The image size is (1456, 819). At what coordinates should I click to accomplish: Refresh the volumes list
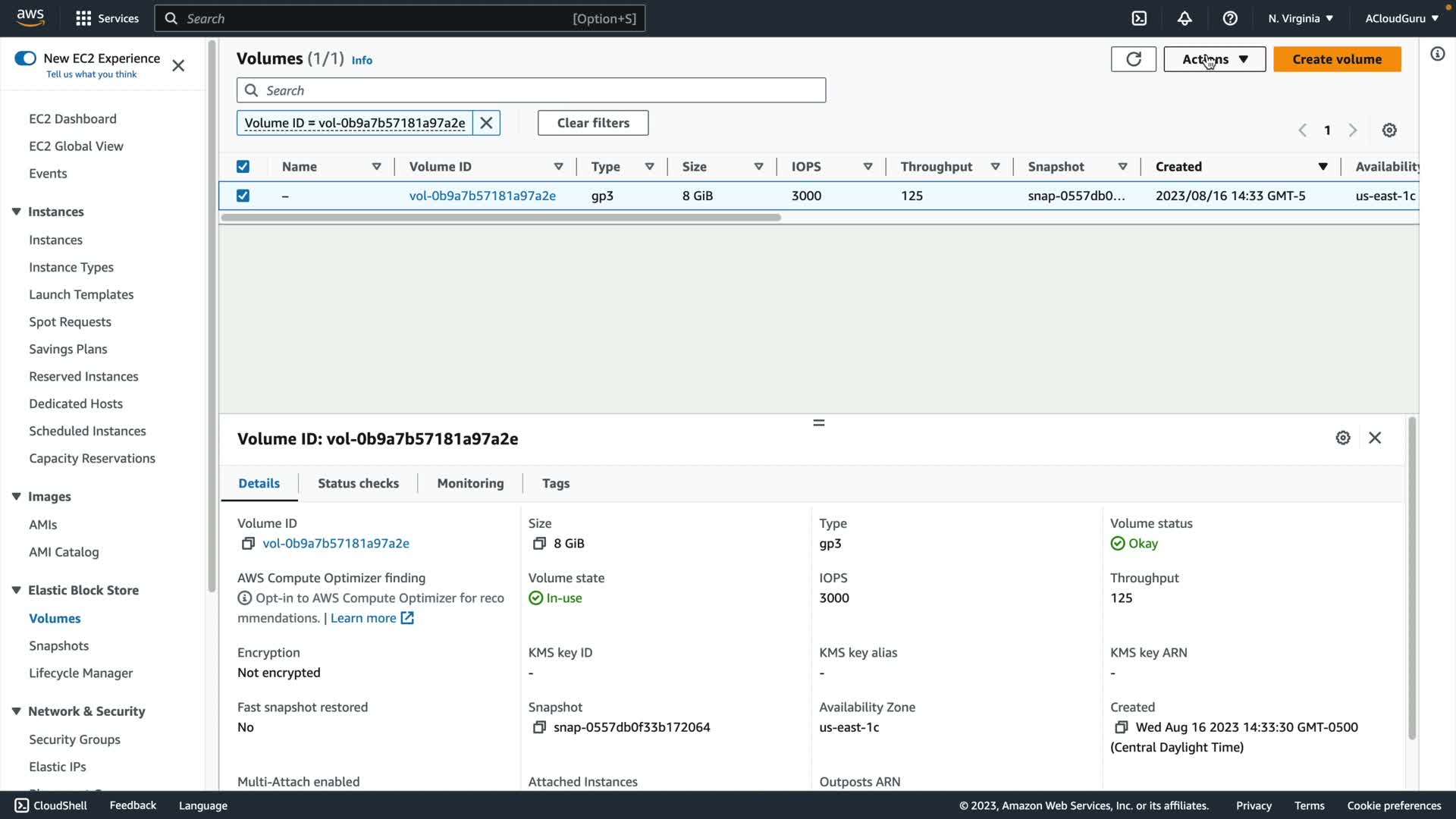[x=1133, y=59]
